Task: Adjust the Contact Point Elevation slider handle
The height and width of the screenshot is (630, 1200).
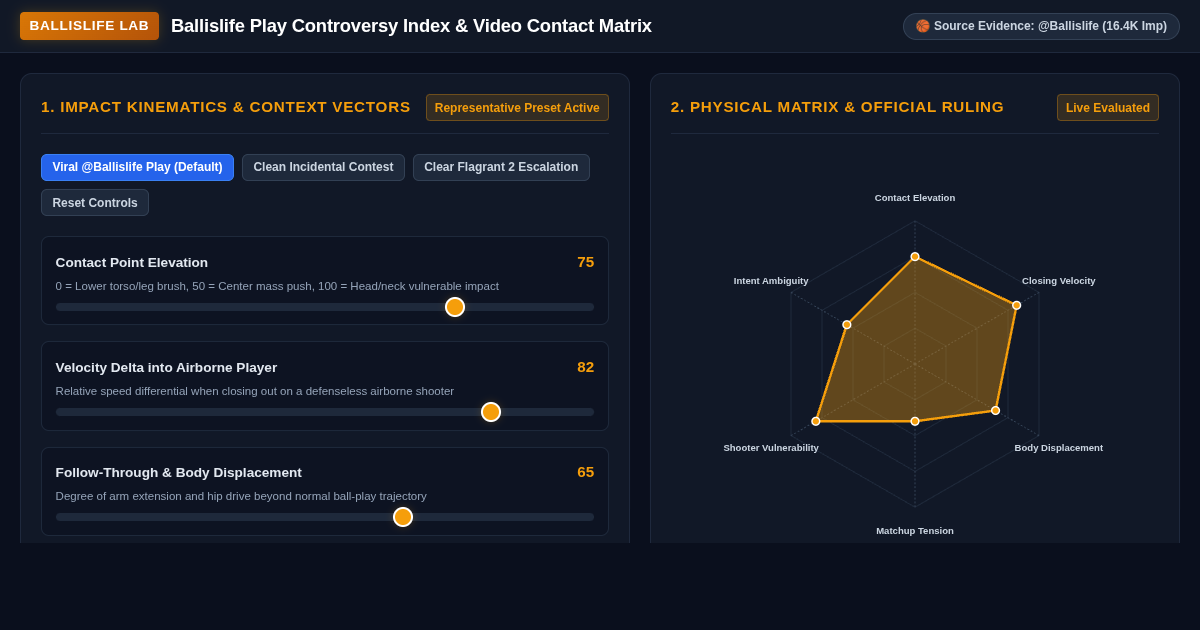Action: point(455,307)
